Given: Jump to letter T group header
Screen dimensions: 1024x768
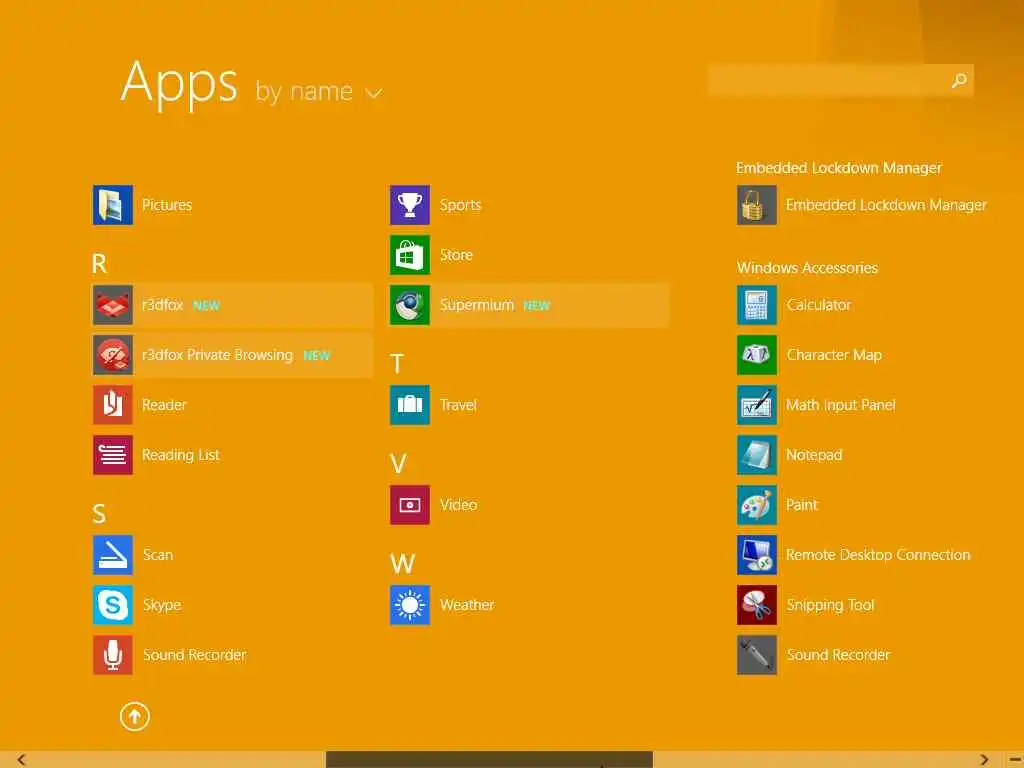Looking at the screenshot, I should 396,364.
